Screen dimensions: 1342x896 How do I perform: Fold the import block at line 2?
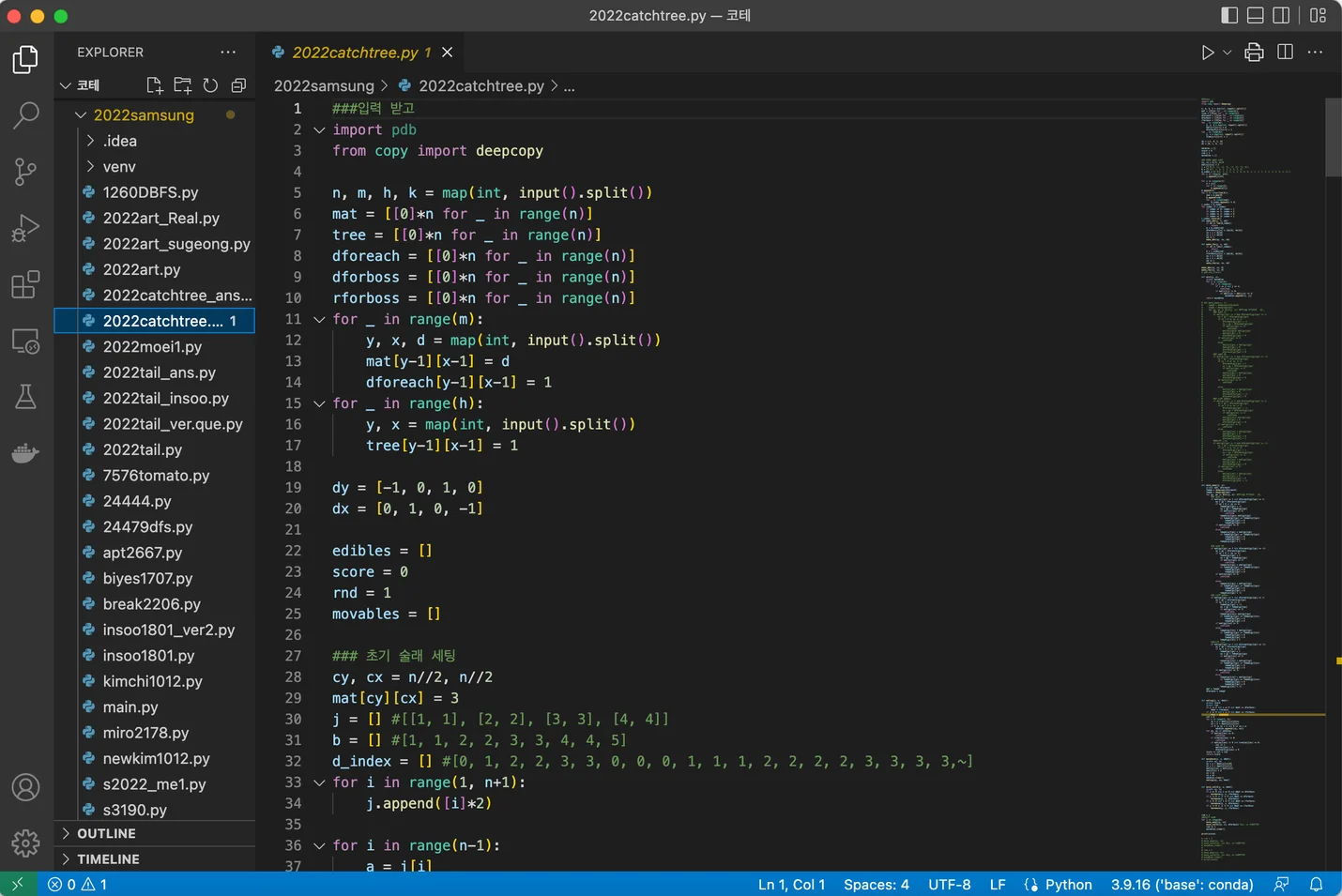319,129
